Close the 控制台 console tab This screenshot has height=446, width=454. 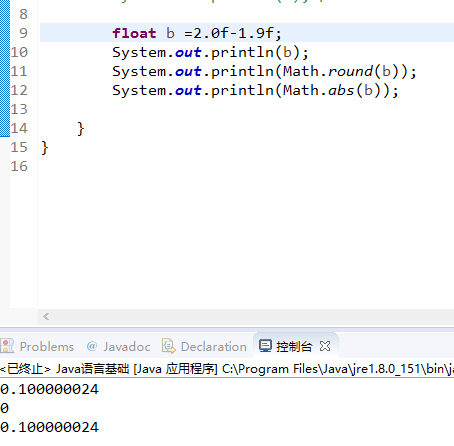click(325, 346)
